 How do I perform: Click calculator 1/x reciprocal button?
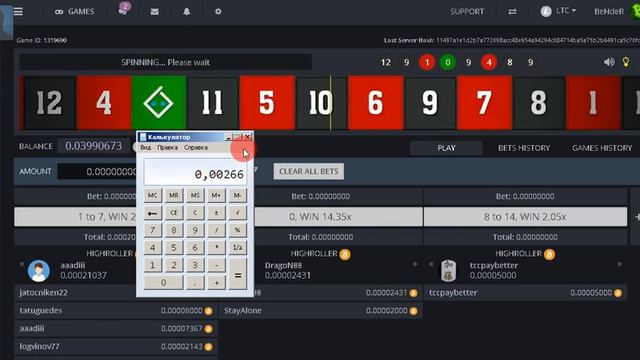(x=238, y=247)
